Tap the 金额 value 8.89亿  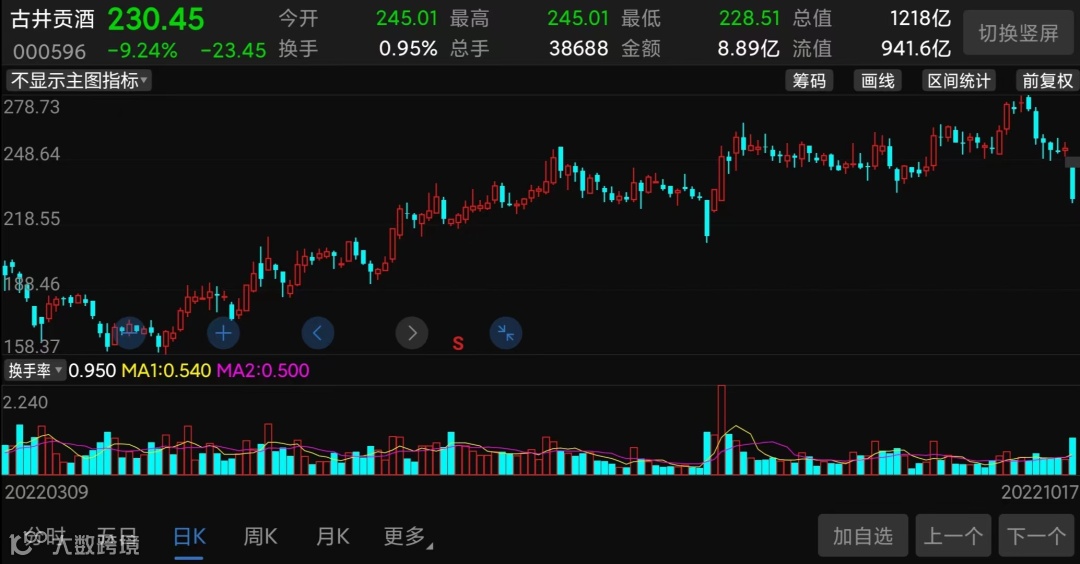click(748, 48)
